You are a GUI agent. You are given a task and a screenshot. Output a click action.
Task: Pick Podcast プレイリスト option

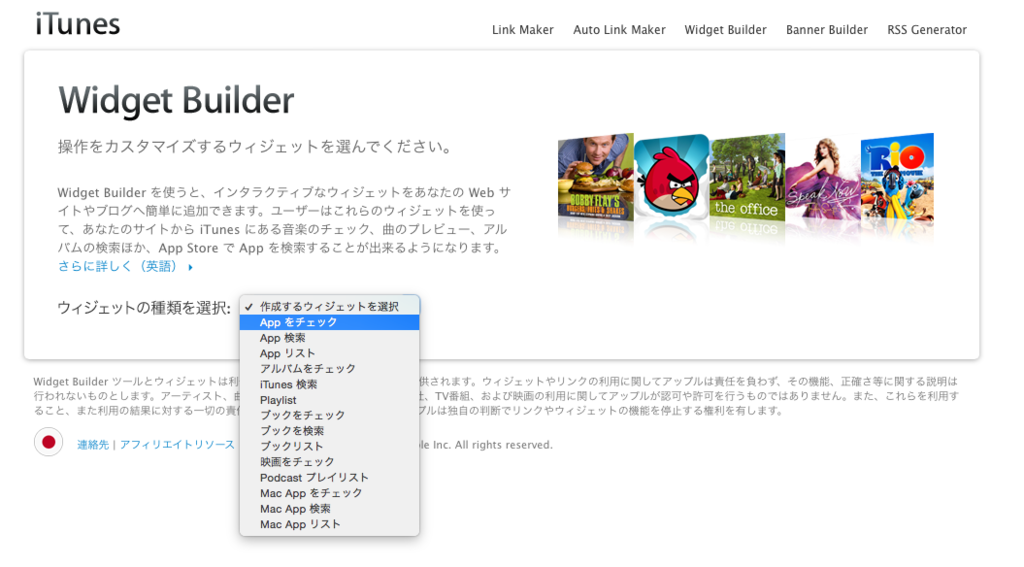point(329,478)
